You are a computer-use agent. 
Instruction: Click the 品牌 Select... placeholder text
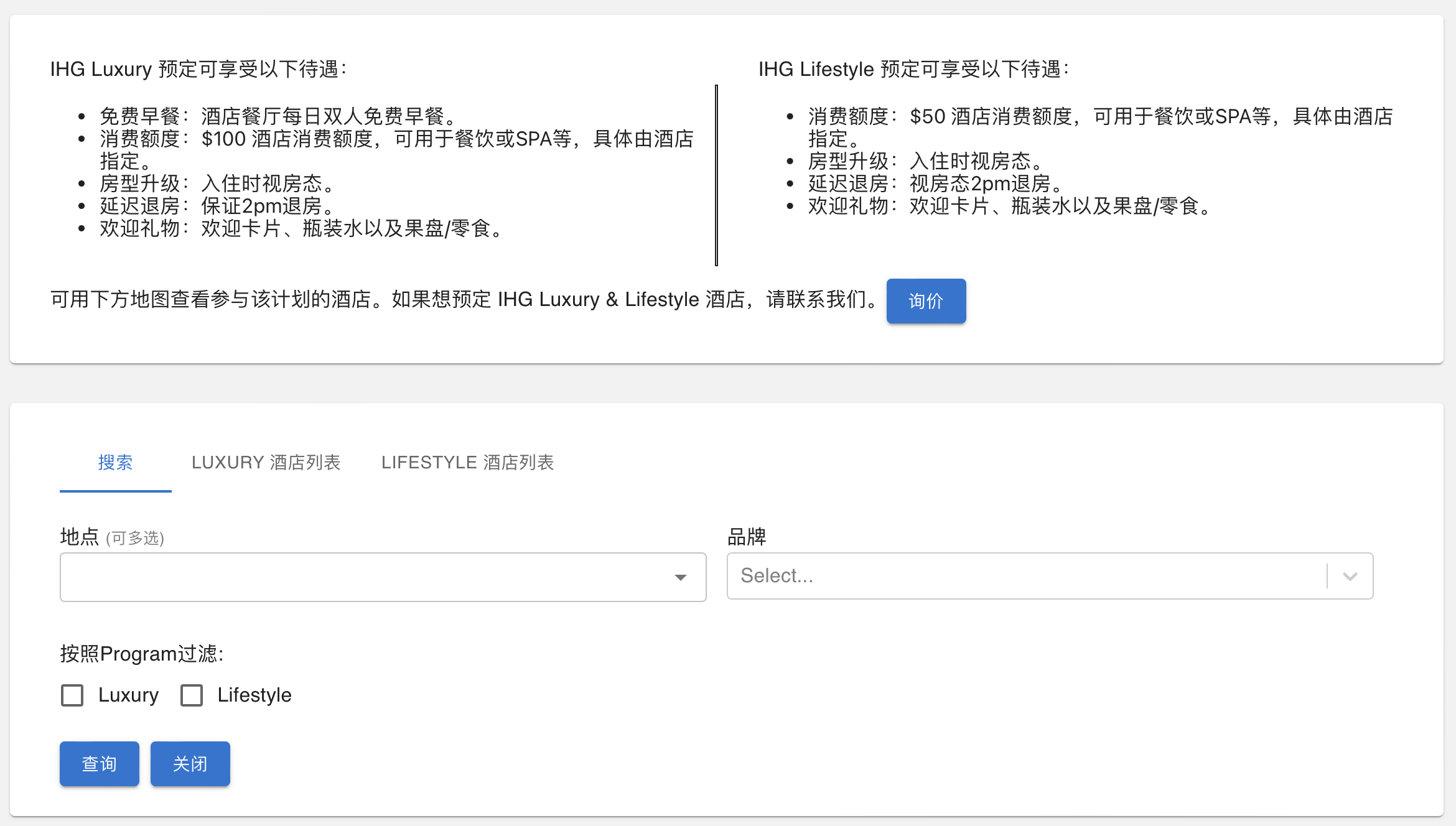[x=777, y=576]
